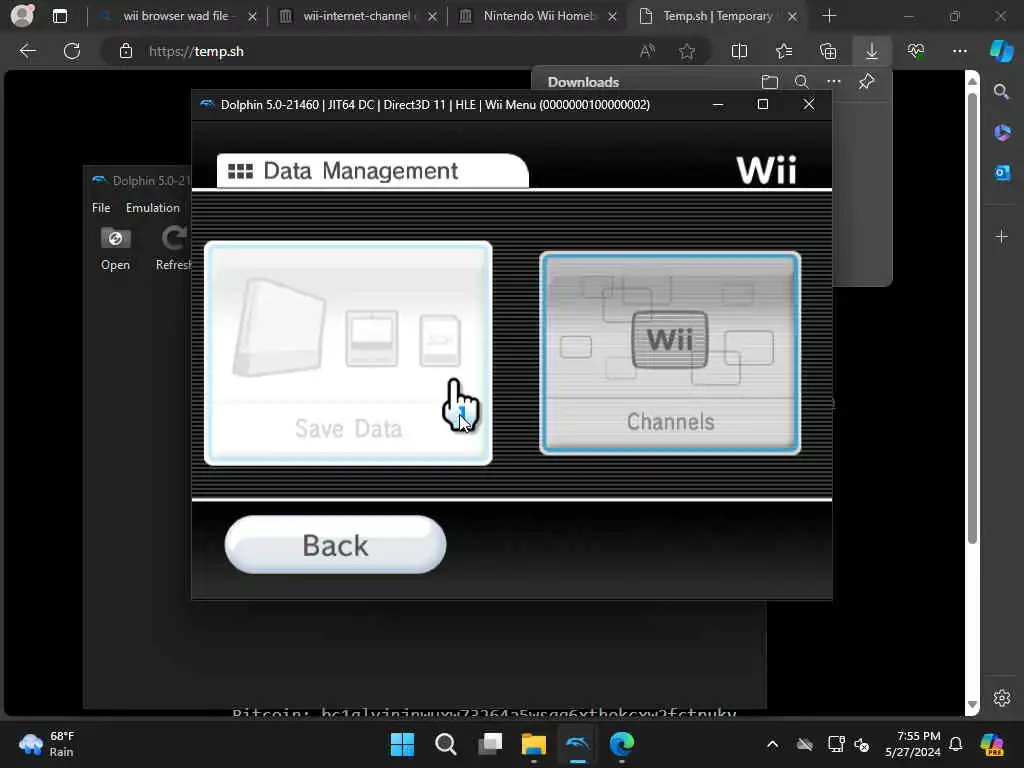Image resolution: width=1024 pixels, height=768 pixels.
Task: Open more options in Downloads panel
Action: coord(834,82)
